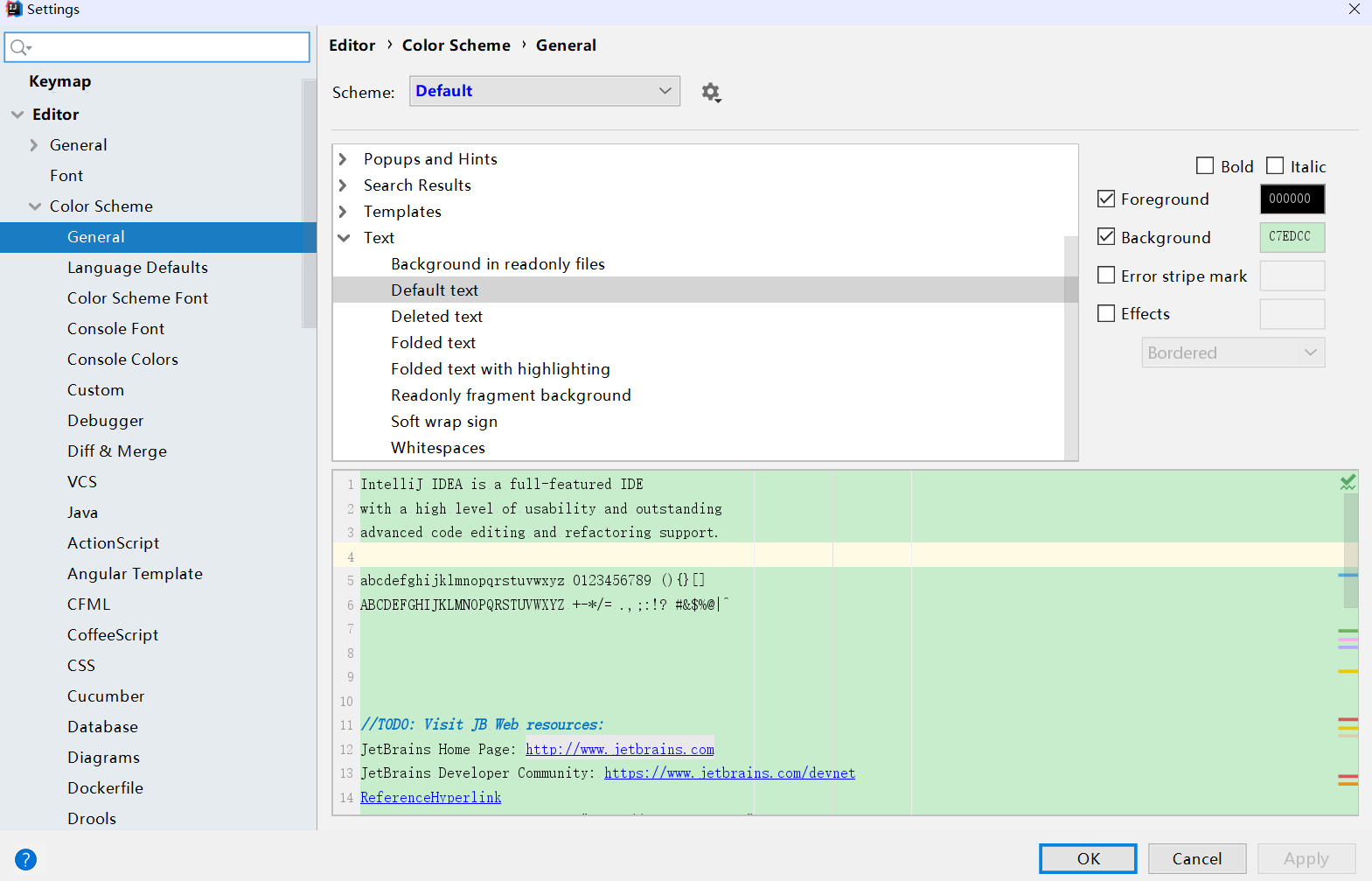Click the TODO comment line in preview

[482, 724]
